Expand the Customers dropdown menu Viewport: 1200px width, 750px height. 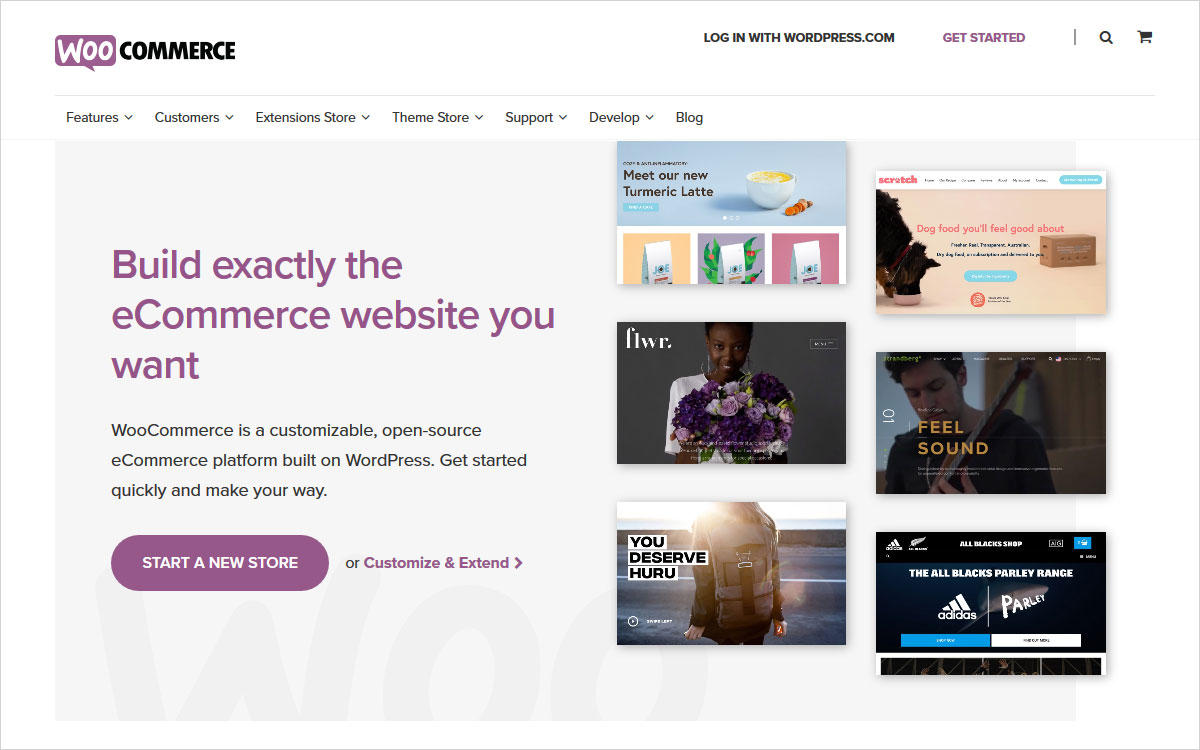click(194, 117)
